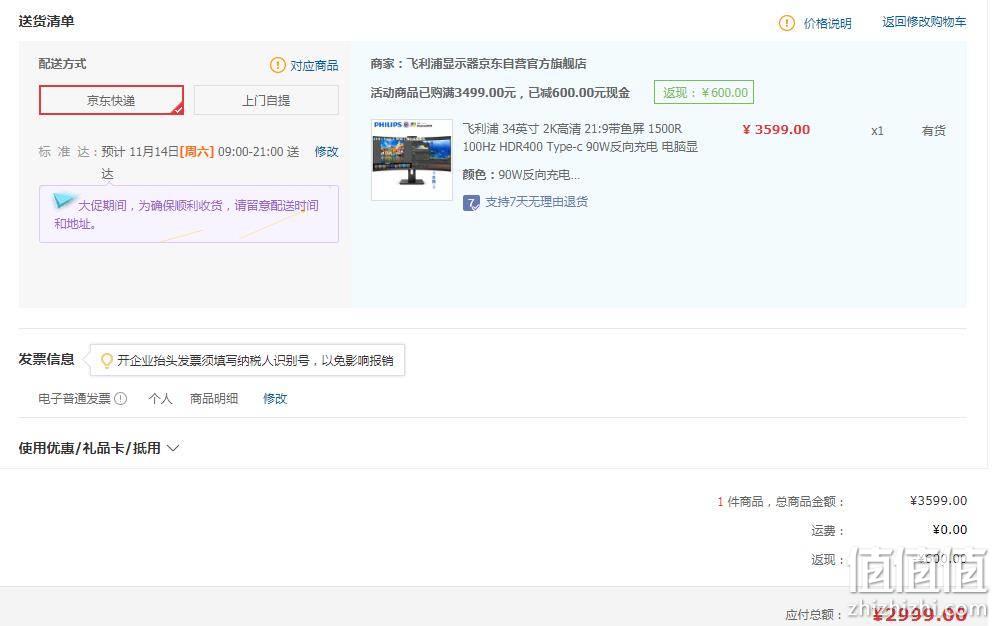Click the info icon beside 电子普通发票
This screenshot has height=626, width=997.
[120, 398]
